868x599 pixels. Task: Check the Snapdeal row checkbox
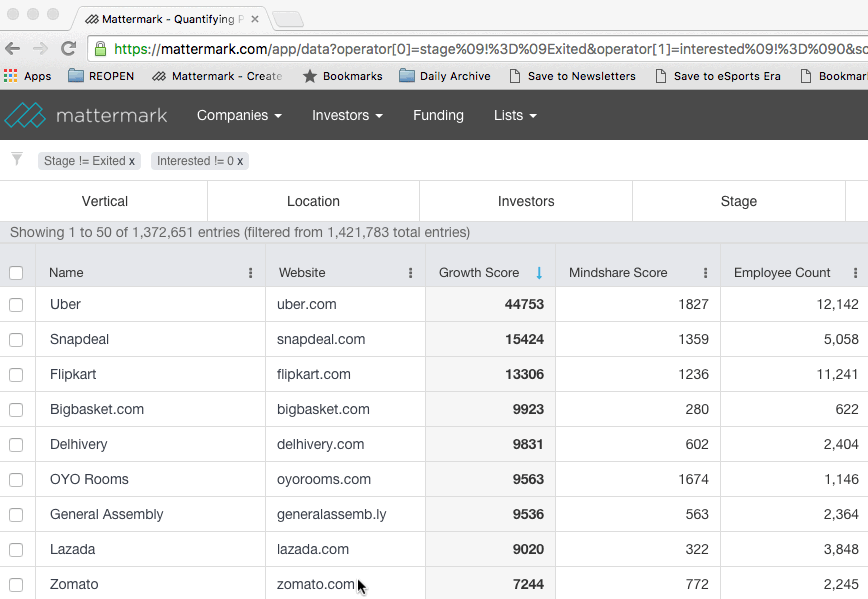(x=16, y=339)
